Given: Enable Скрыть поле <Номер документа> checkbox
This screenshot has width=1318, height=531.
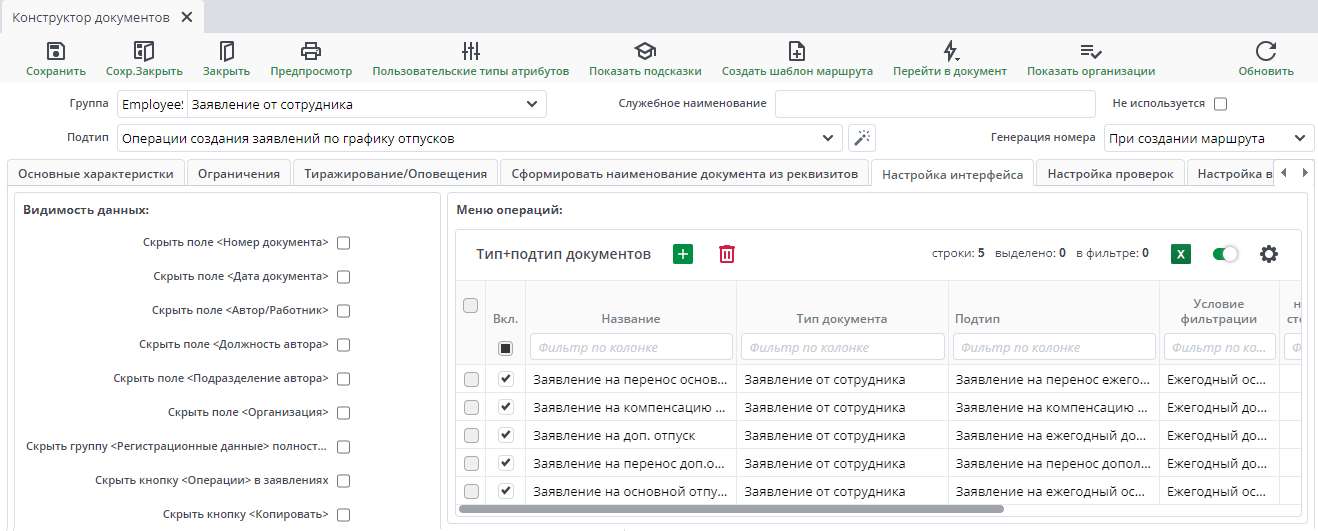Looking at the screenshot, I should point(343,243).
